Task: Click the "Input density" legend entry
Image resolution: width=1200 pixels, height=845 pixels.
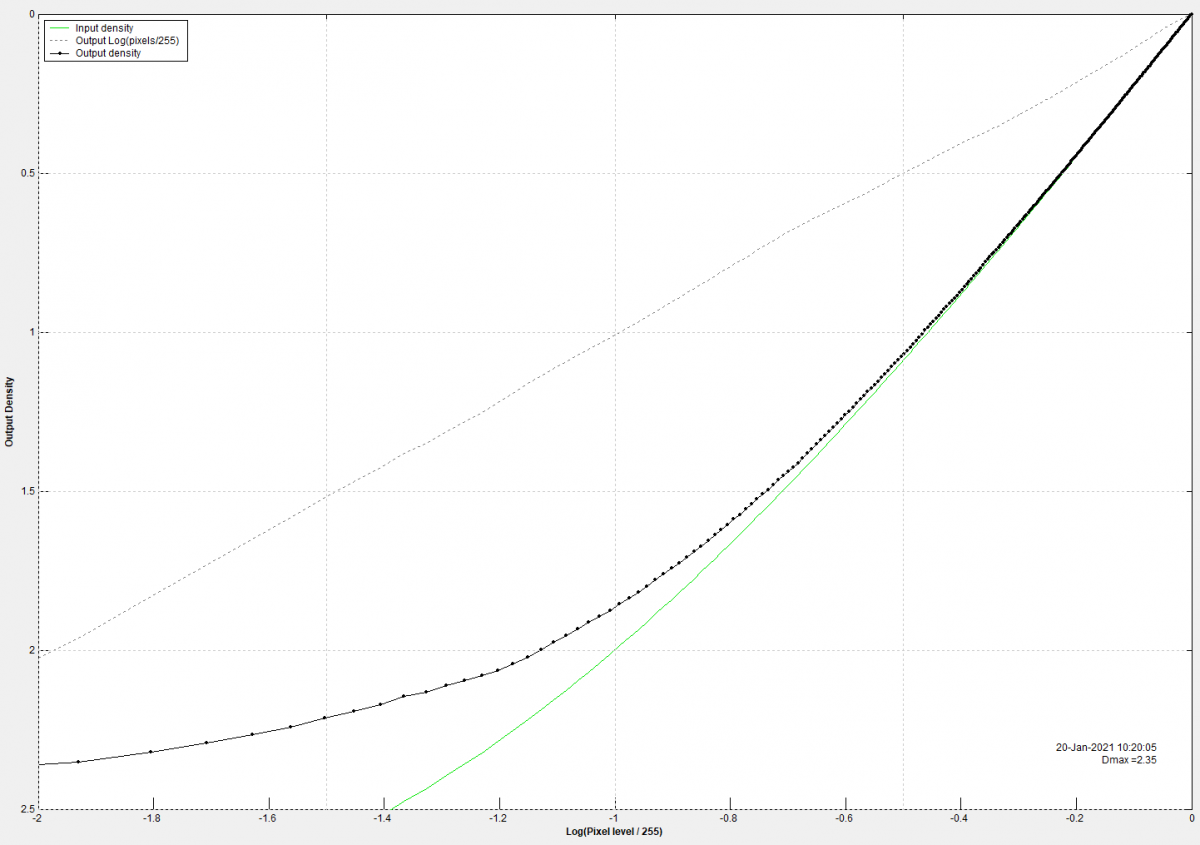Action: (x=104, y=28)
